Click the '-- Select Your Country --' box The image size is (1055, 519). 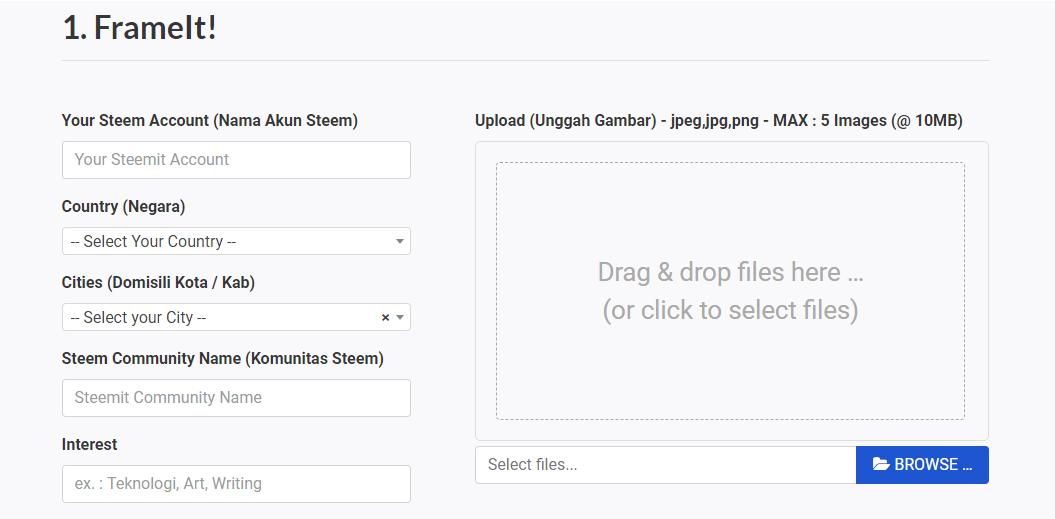coord(225,241)
